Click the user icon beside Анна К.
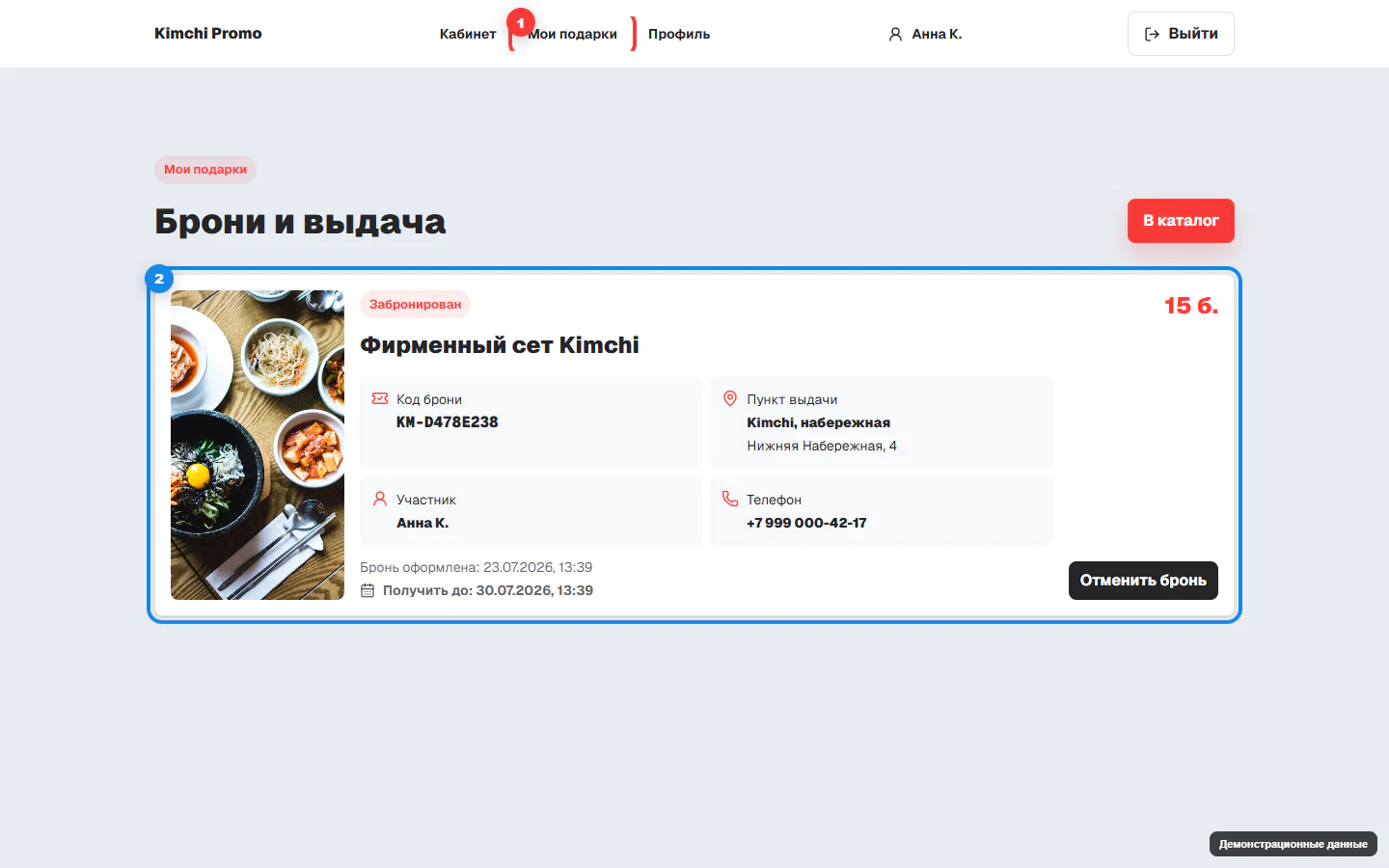 pyautogui.click(x=895, y=34)
